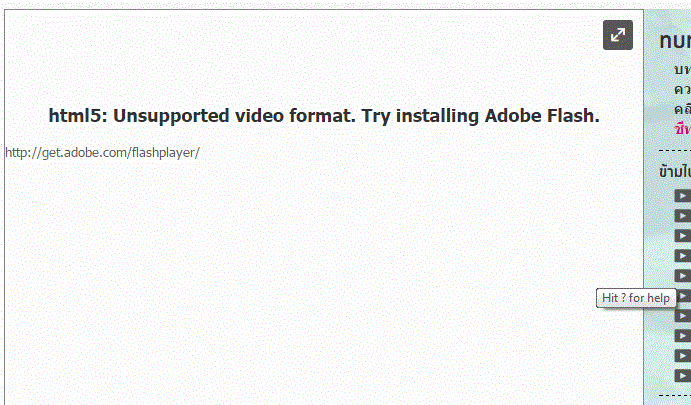The image size is (691, 405).
Task: Click the eighth play arrow in sidebar list
Action: [x=682, y=336]
